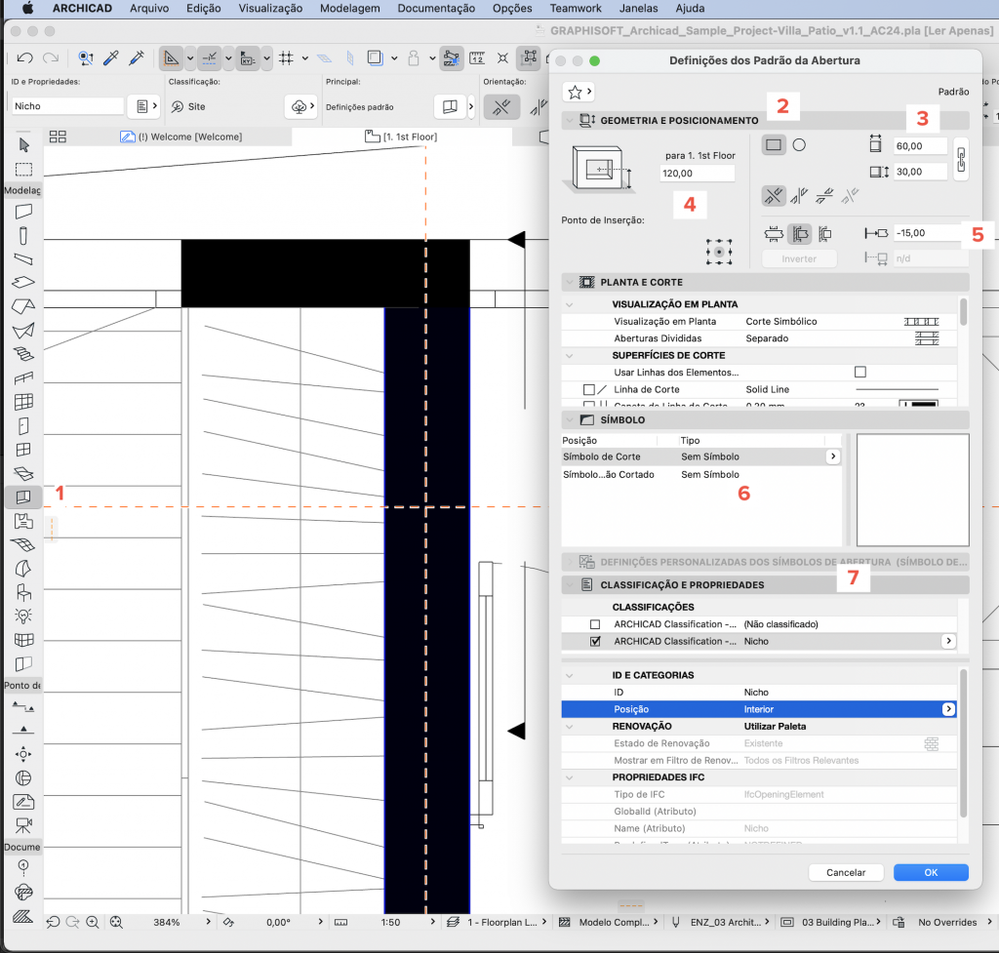Collapse the Geometria e Posicionamento section
The height and width of the screenshot is (953, 999).
point(569,120)
